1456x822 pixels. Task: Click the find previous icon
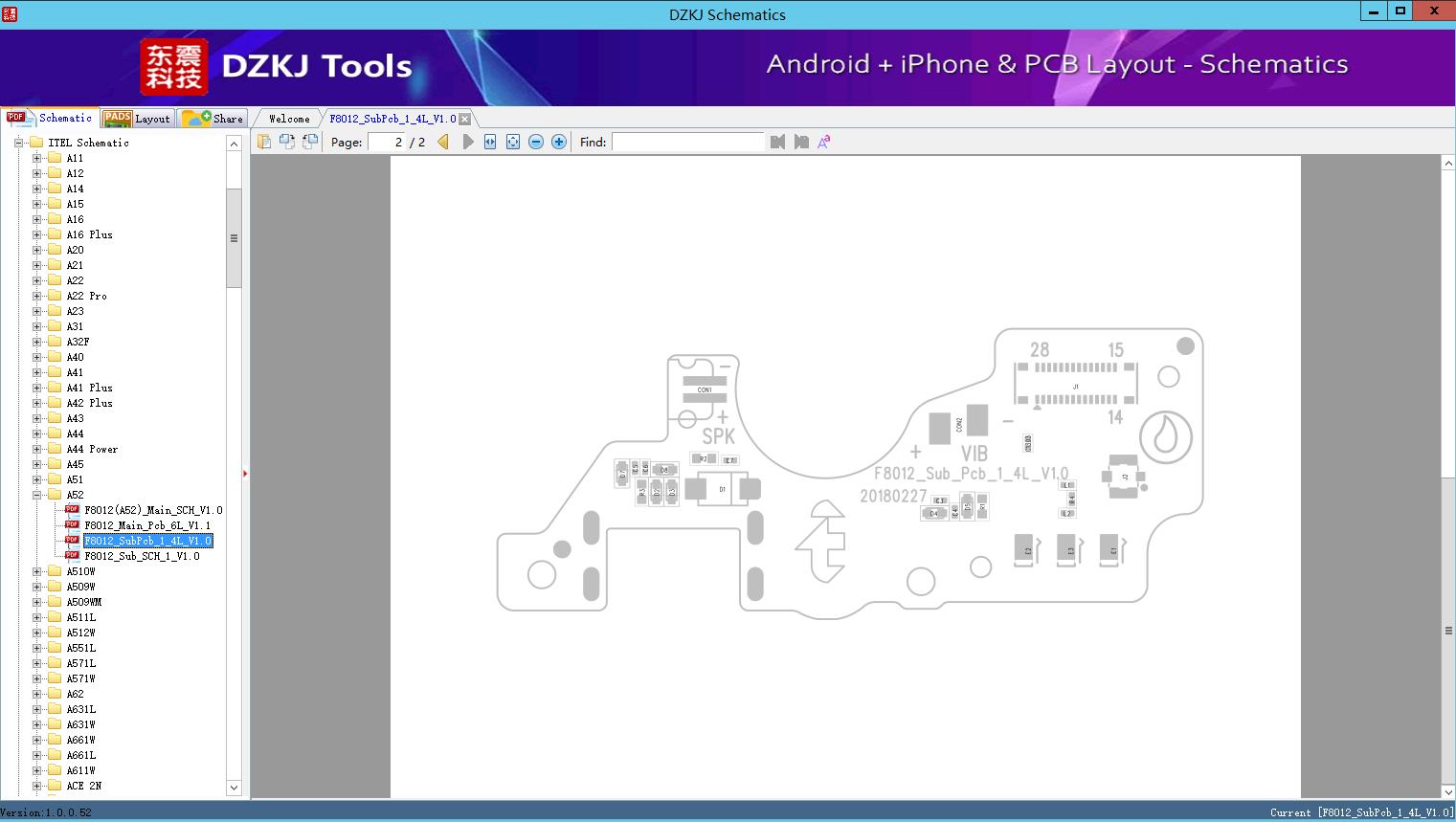(777, 142)
